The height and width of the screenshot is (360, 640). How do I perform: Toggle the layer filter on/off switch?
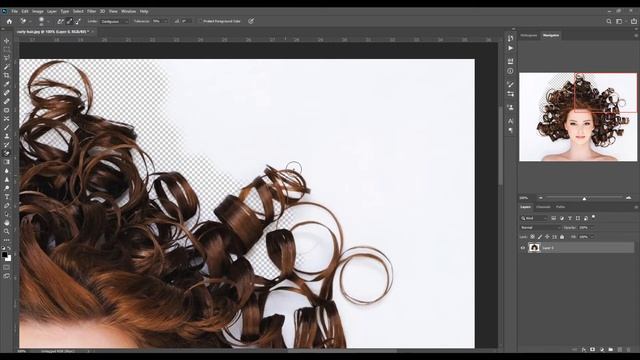(x=593, y=217)
